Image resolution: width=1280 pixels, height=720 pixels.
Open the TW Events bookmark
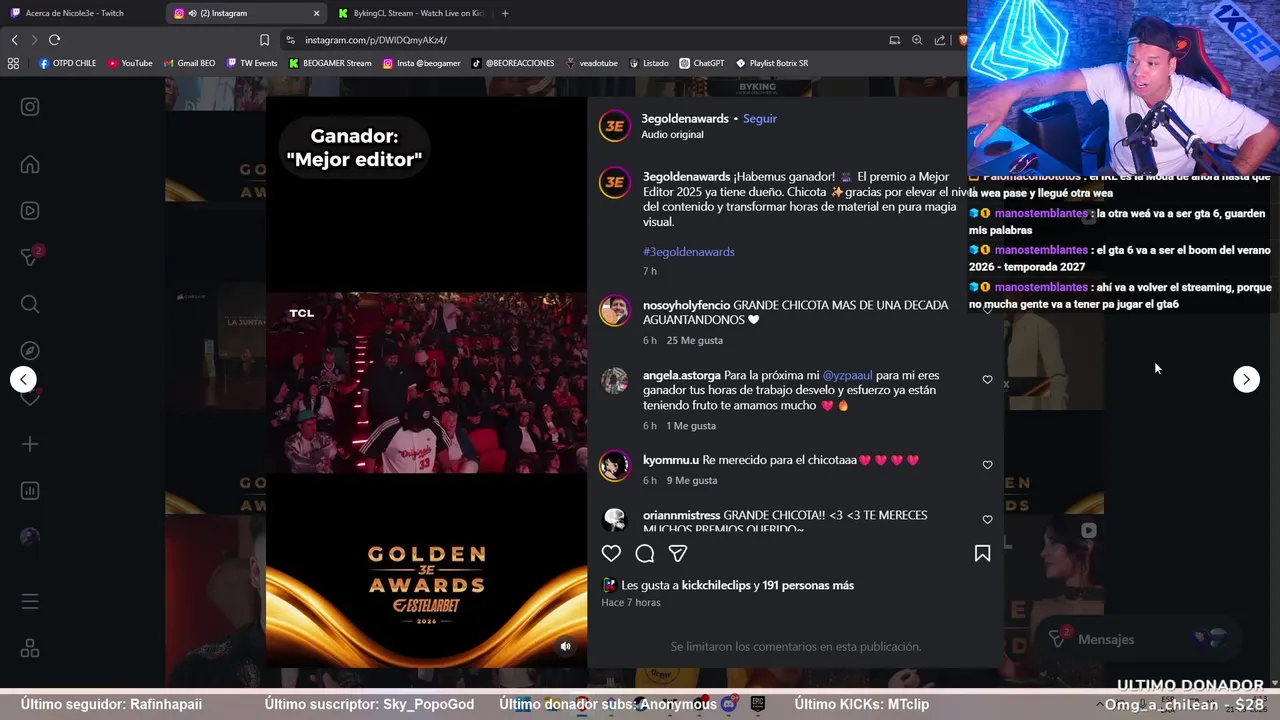tap(252, 63)
